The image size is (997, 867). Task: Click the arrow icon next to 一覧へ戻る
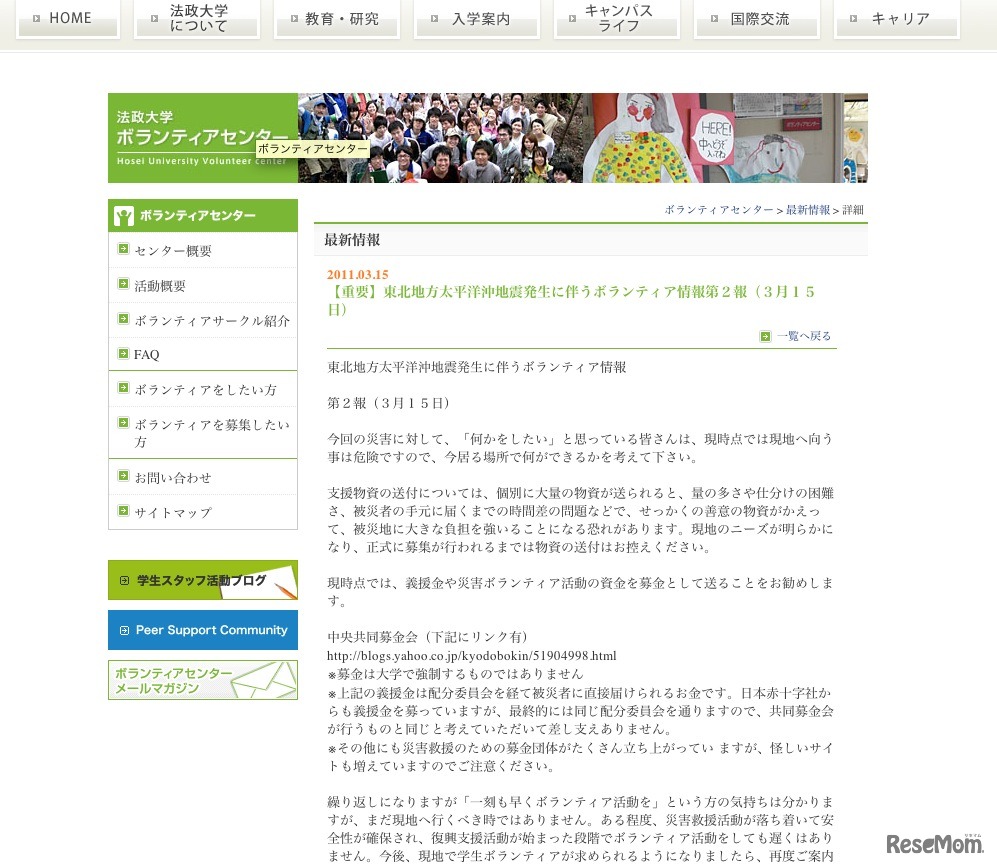pyautogui.click(x=765, y=334)
